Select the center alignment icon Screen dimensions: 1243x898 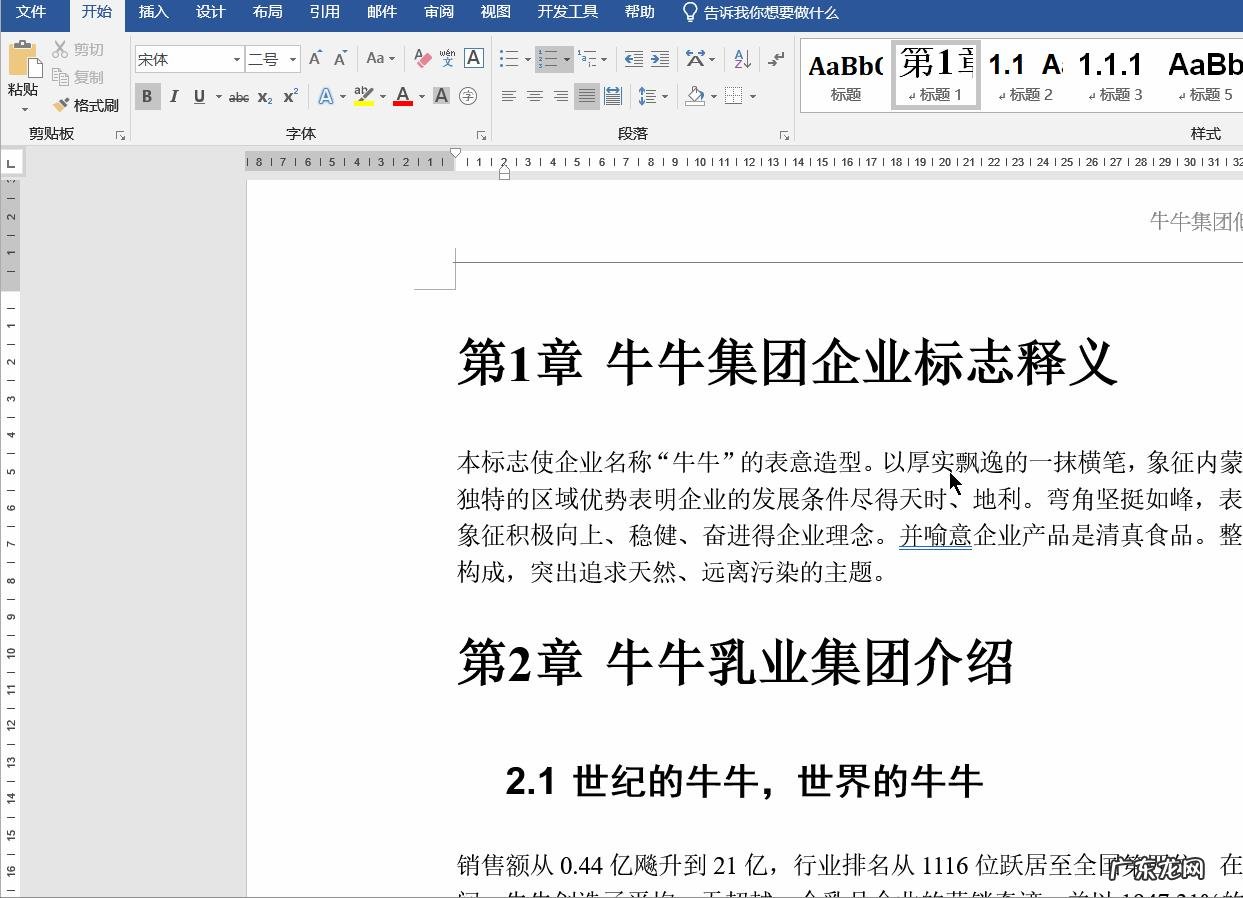(x=535, y=96)
